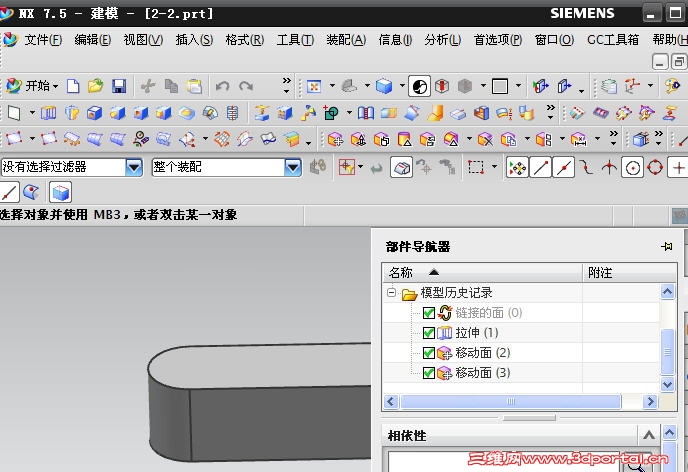The image size is (688, 472).
Task: Click the Move Face synchronous modeling icon
Action: click(x=335, y=140)
